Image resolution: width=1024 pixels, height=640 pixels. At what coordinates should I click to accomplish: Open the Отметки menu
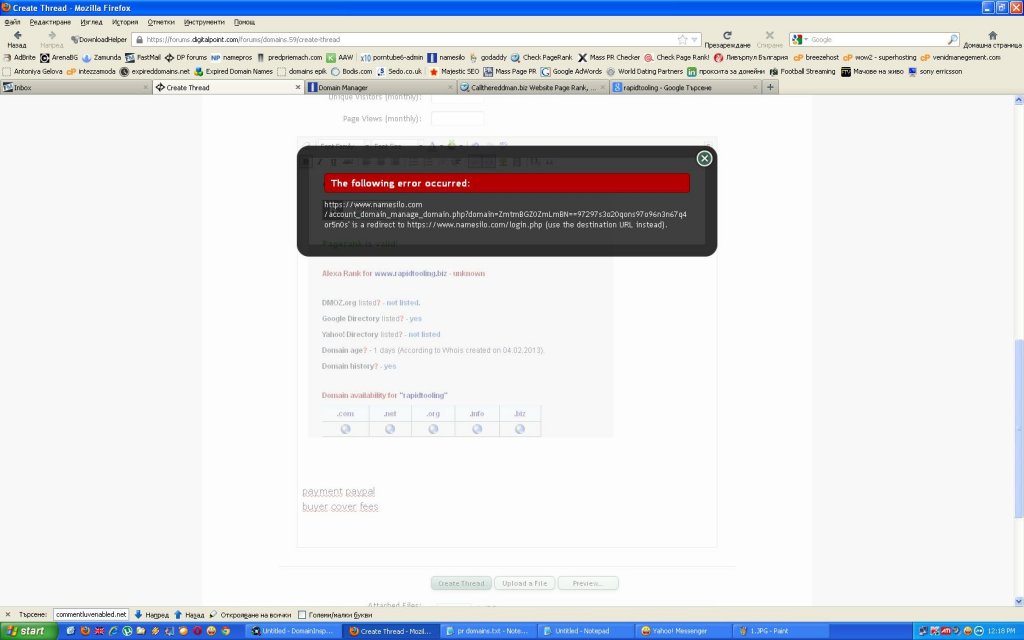(161, 22)
